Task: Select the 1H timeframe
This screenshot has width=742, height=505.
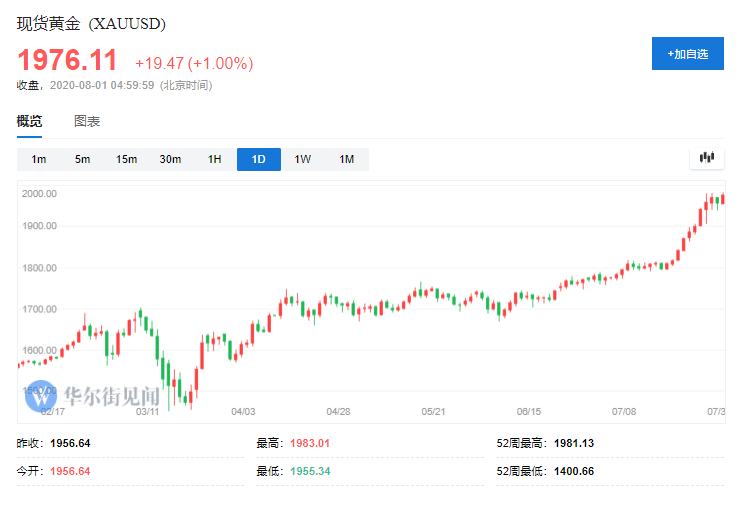Action: (x=214, y=159)
